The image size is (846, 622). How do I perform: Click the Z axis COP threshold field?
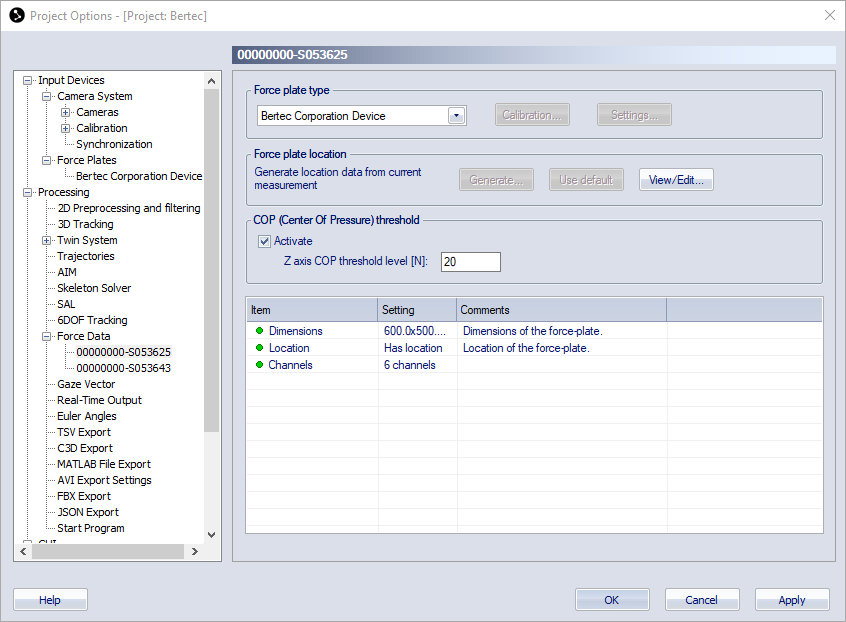[470, 262]
